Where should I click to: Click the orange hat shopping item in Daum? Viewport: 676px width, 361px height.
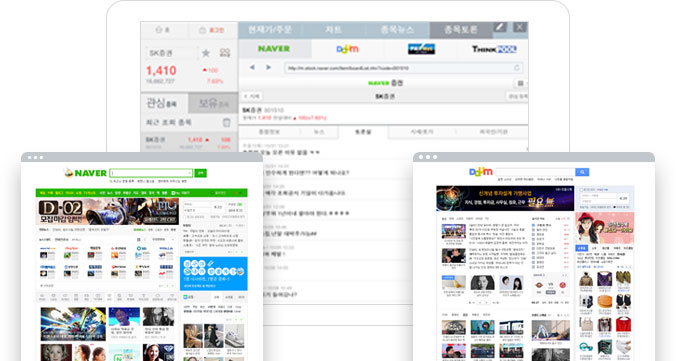[x=605, y=301]
